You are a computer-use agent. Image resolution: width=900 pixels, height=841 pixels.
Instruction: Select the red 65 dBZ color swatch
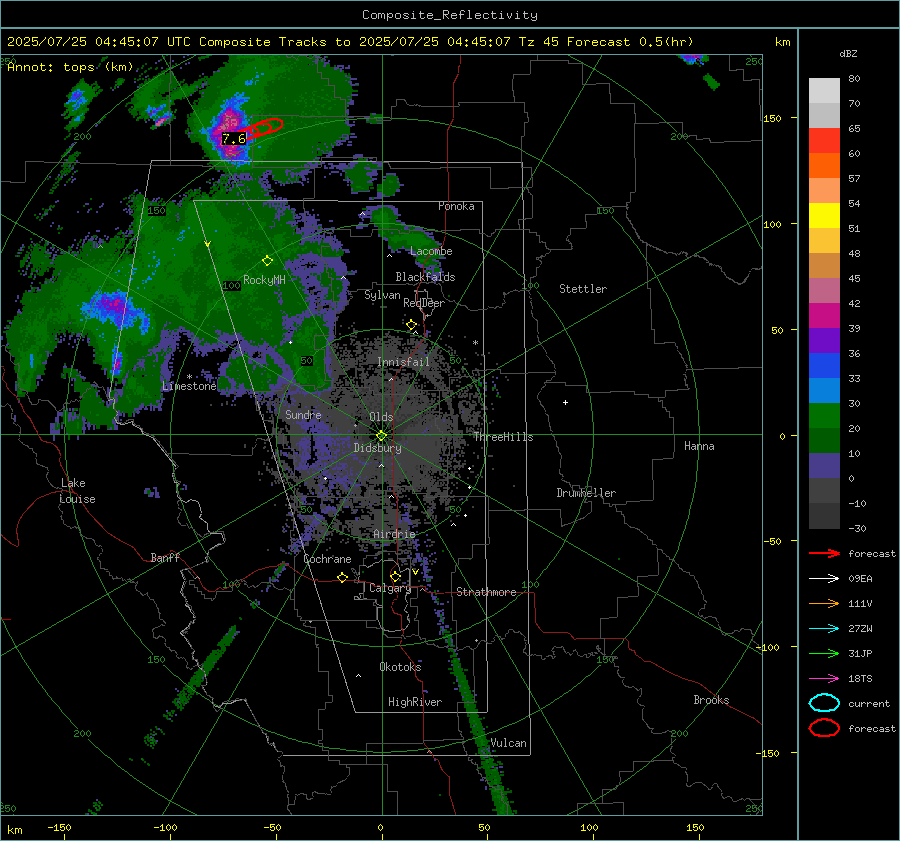click(824, 140)
